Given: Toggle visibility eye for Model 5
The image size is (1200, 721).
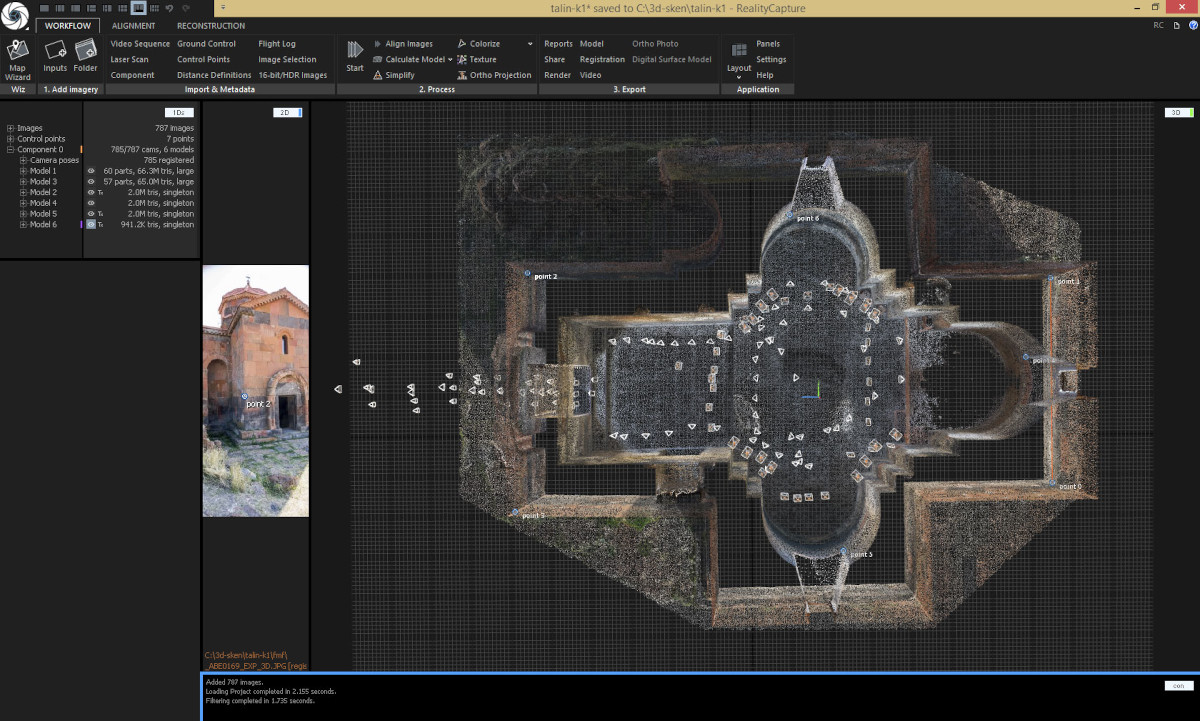Looking at the screenshot, I should (91, 214).
